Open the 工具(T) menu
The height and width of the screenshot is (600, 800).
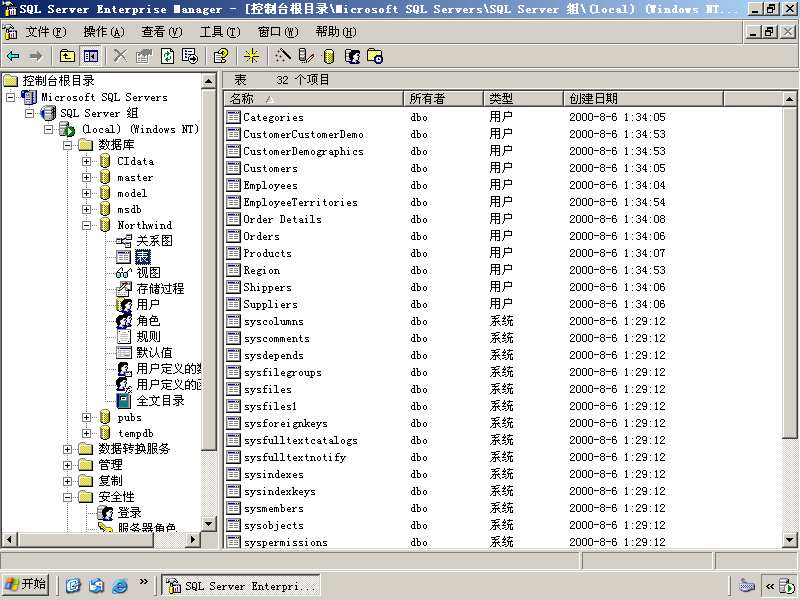[x=220, y=32]
